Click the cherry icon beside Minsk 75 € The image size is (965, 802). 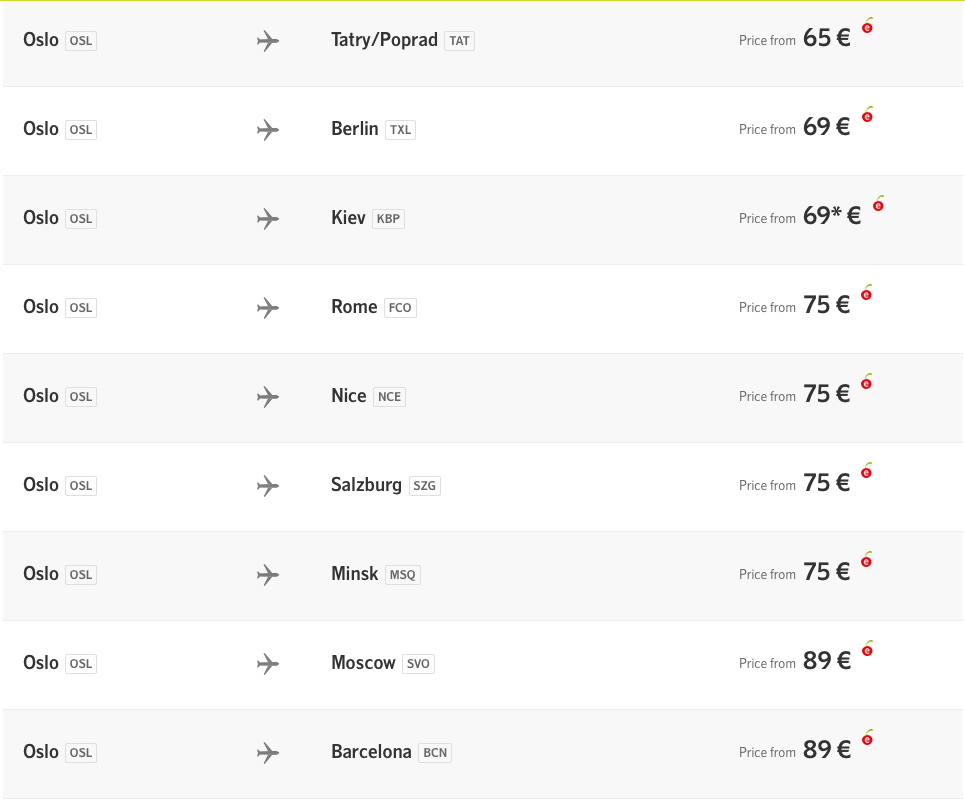tap(867, 559)
